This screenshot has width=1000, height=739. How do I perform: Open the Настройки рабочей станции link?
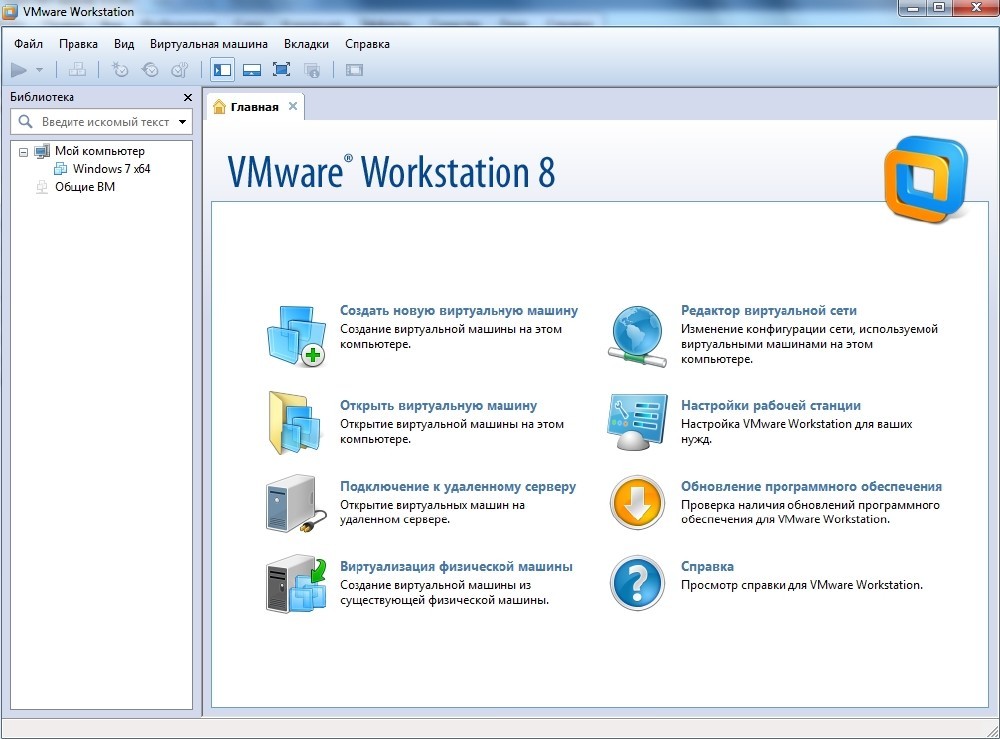(770, 406)
